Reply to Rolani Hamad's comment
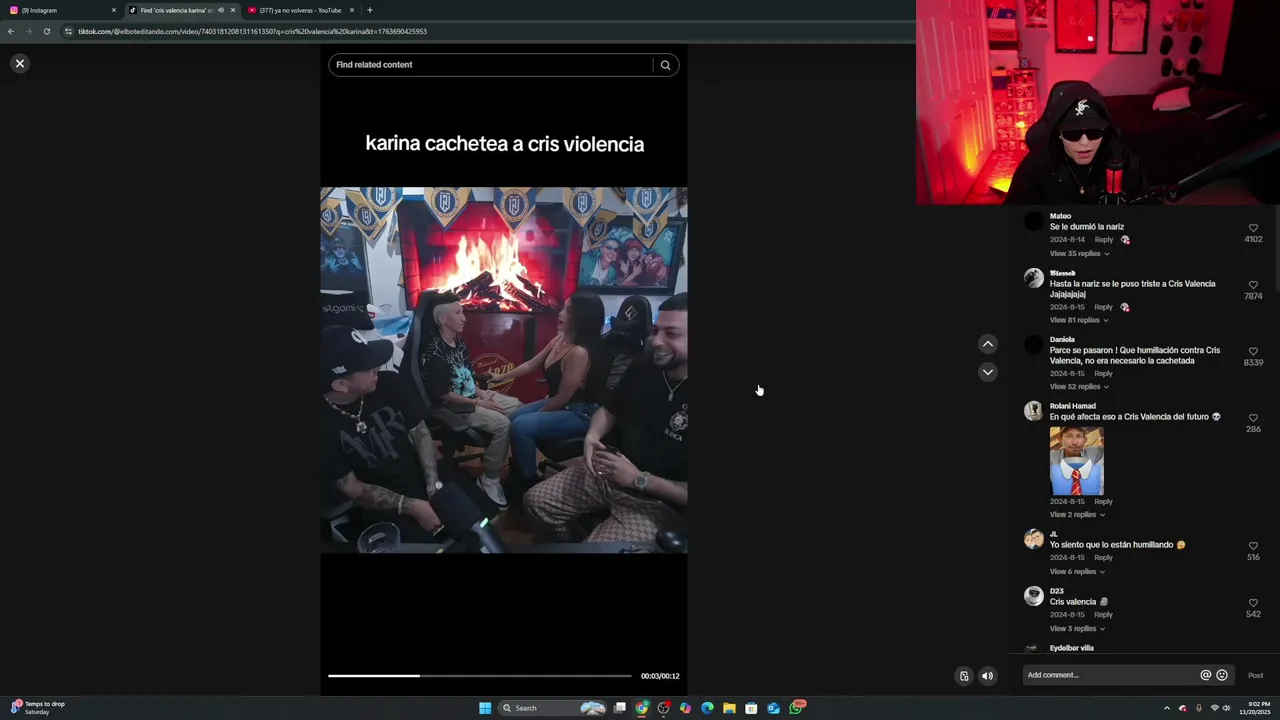This screenshot has width=1280, height=720. coord(1103,501)
